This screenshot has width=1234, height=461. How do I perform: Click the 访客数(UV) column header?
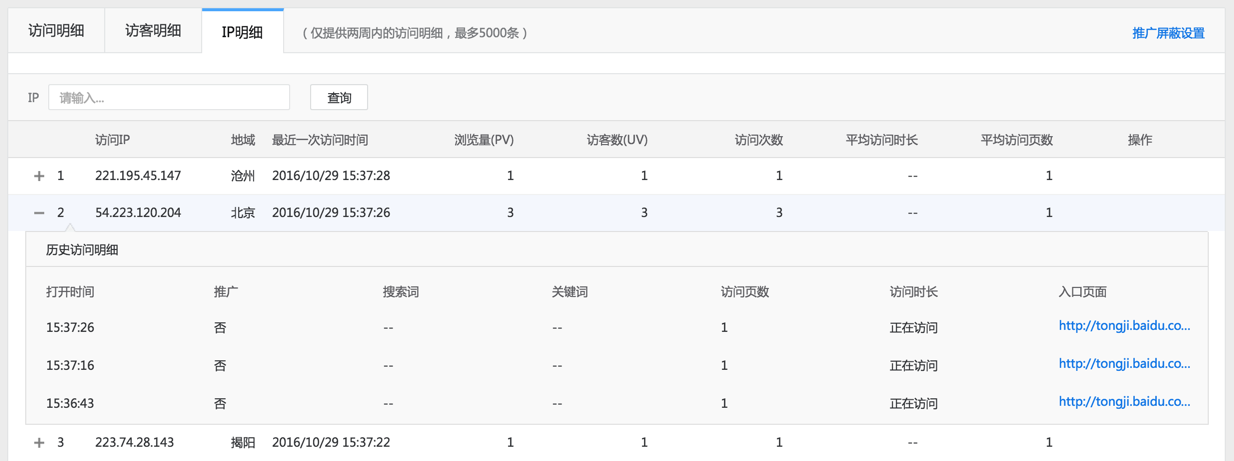pos(617,140)
